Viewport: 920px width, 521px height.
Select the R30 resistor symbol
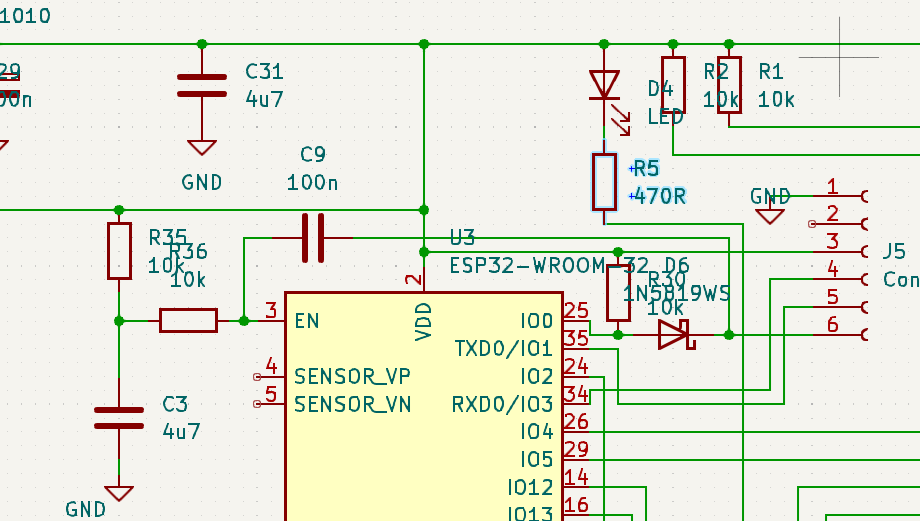[x=618, y=293]
